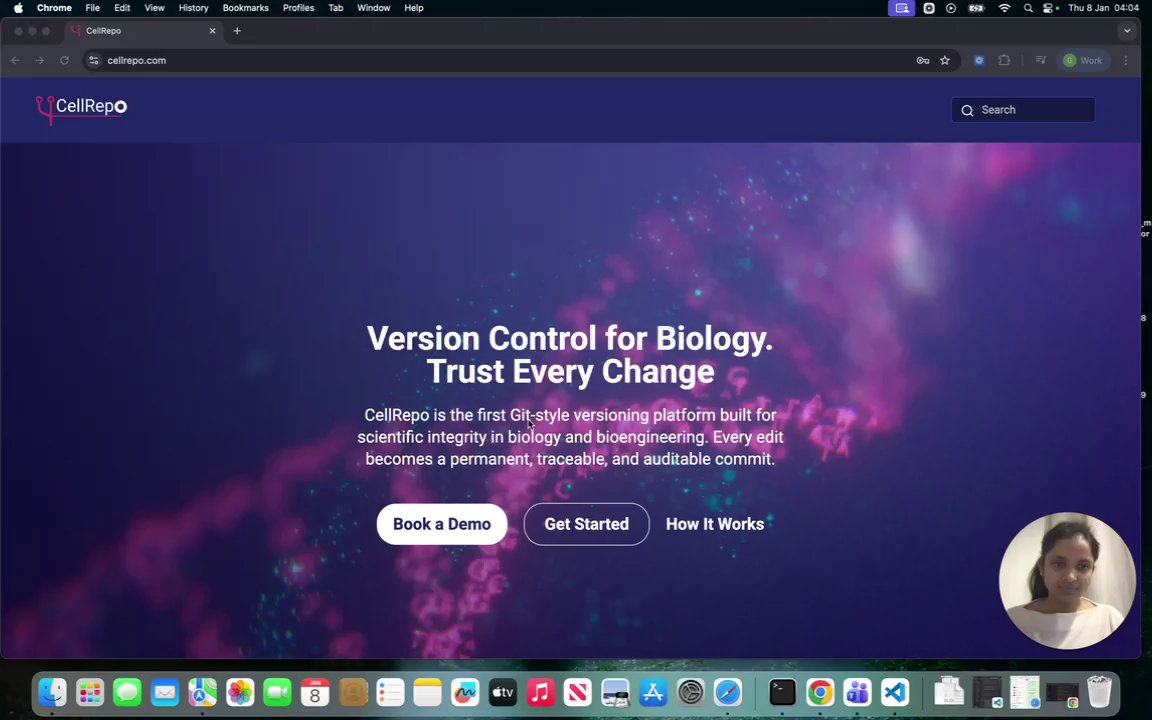Expand the tab search chevron

(x=1127, y=31)
